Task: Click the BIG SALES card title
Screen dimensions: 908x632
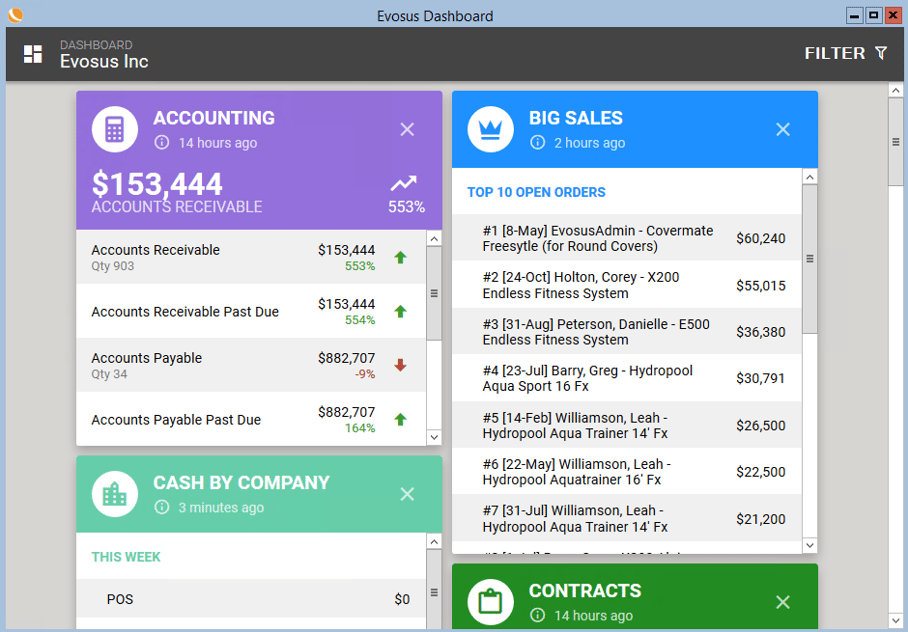Action: point(576,118)
